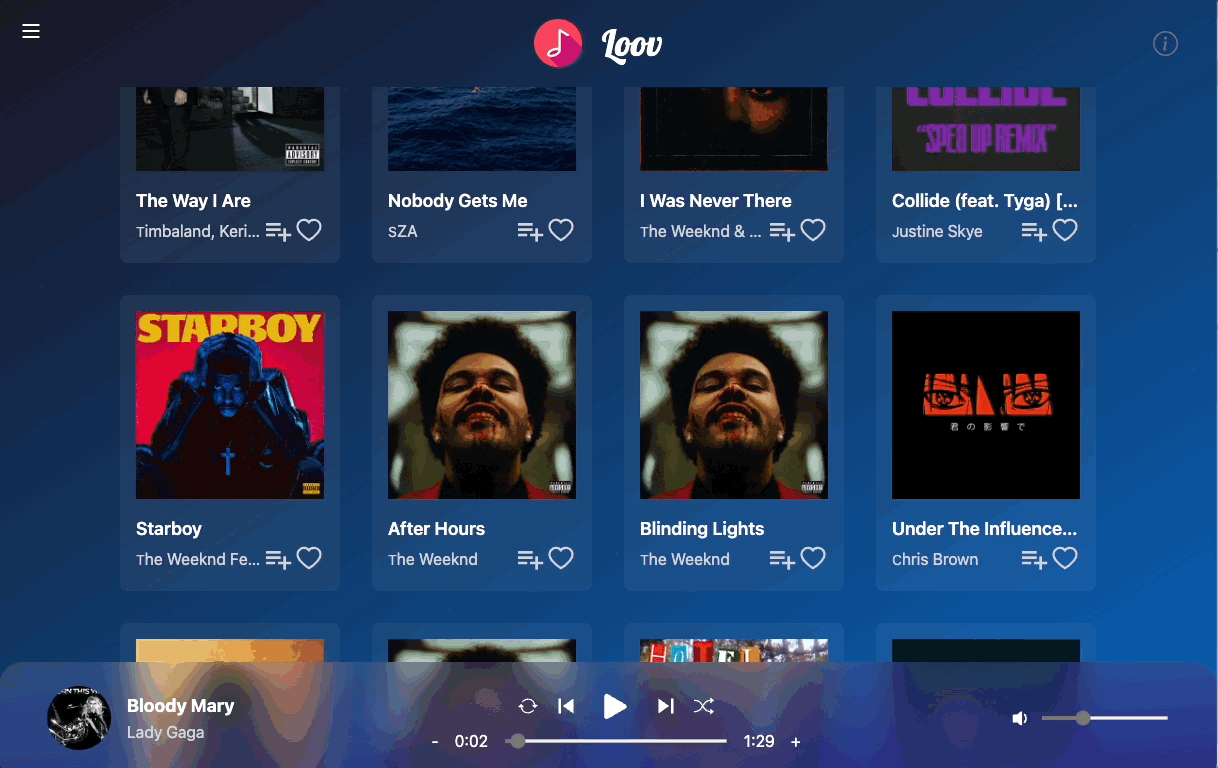Click elapsed time 0:02

[471, 742]
